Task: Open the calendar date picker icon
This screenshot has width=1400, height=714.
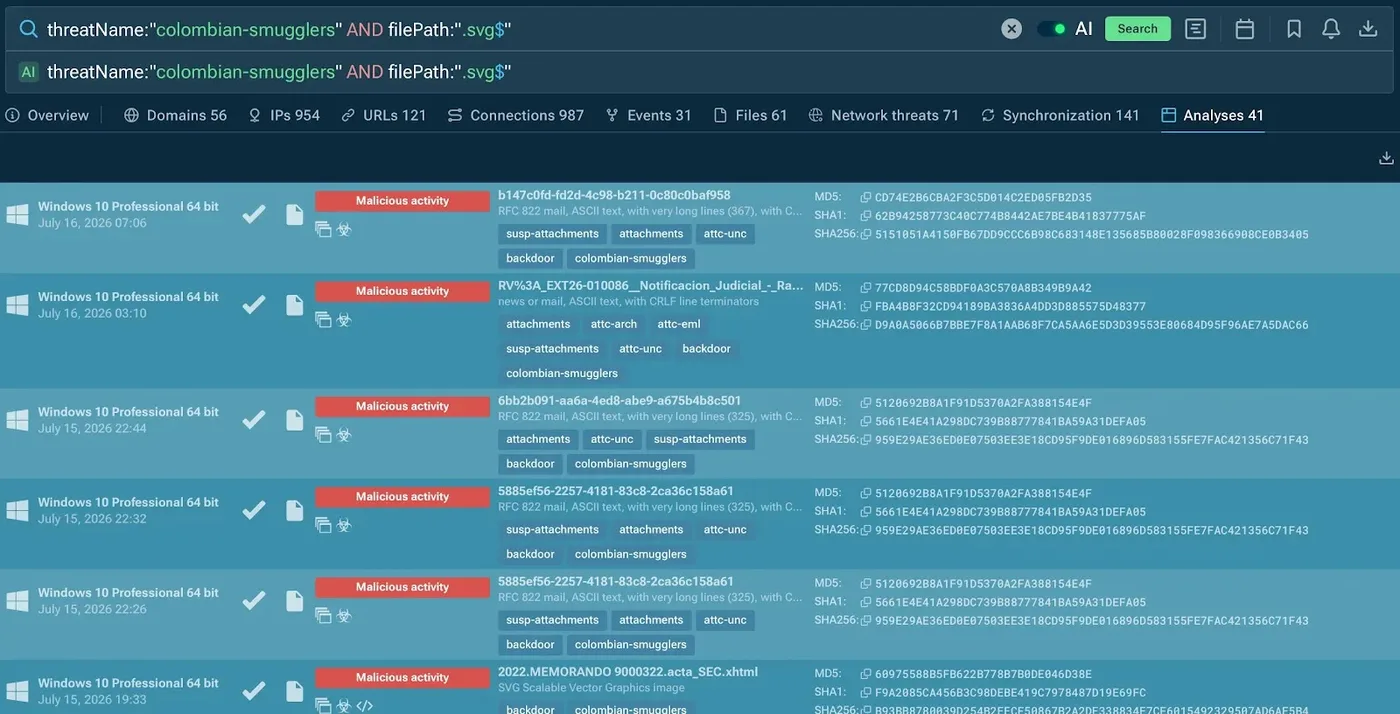Action: (x=1245, y=29)
